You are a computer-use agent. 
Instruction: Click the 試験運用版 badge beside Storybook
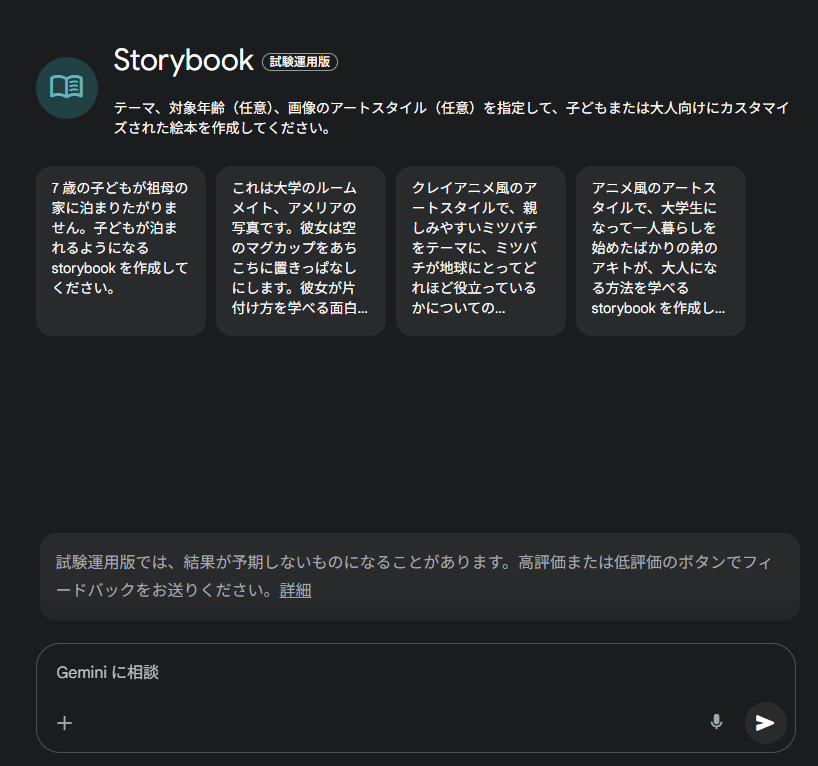[x=300, y=62]
